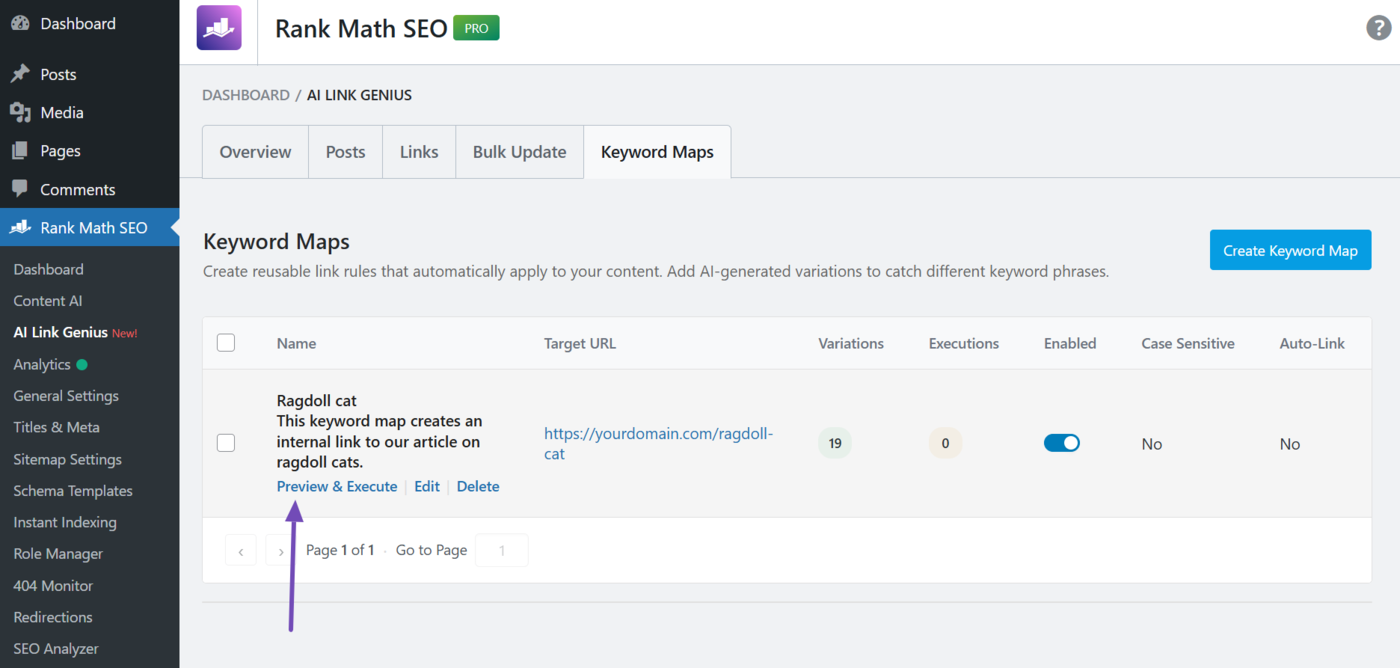This screenshot has width=1400, height=668.
Task: Switch to the Bulk Update tab
Action: (x=520, y=152)
